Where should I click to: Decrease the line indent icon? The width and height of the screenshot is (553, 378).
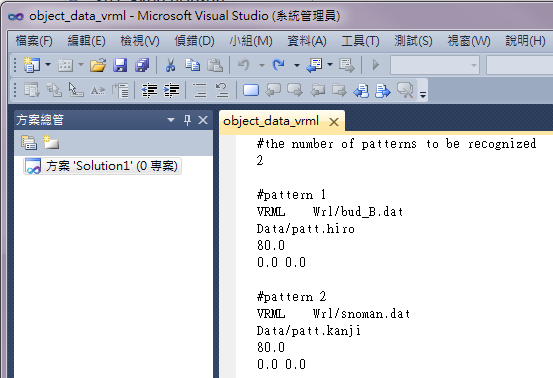[149, 90]
